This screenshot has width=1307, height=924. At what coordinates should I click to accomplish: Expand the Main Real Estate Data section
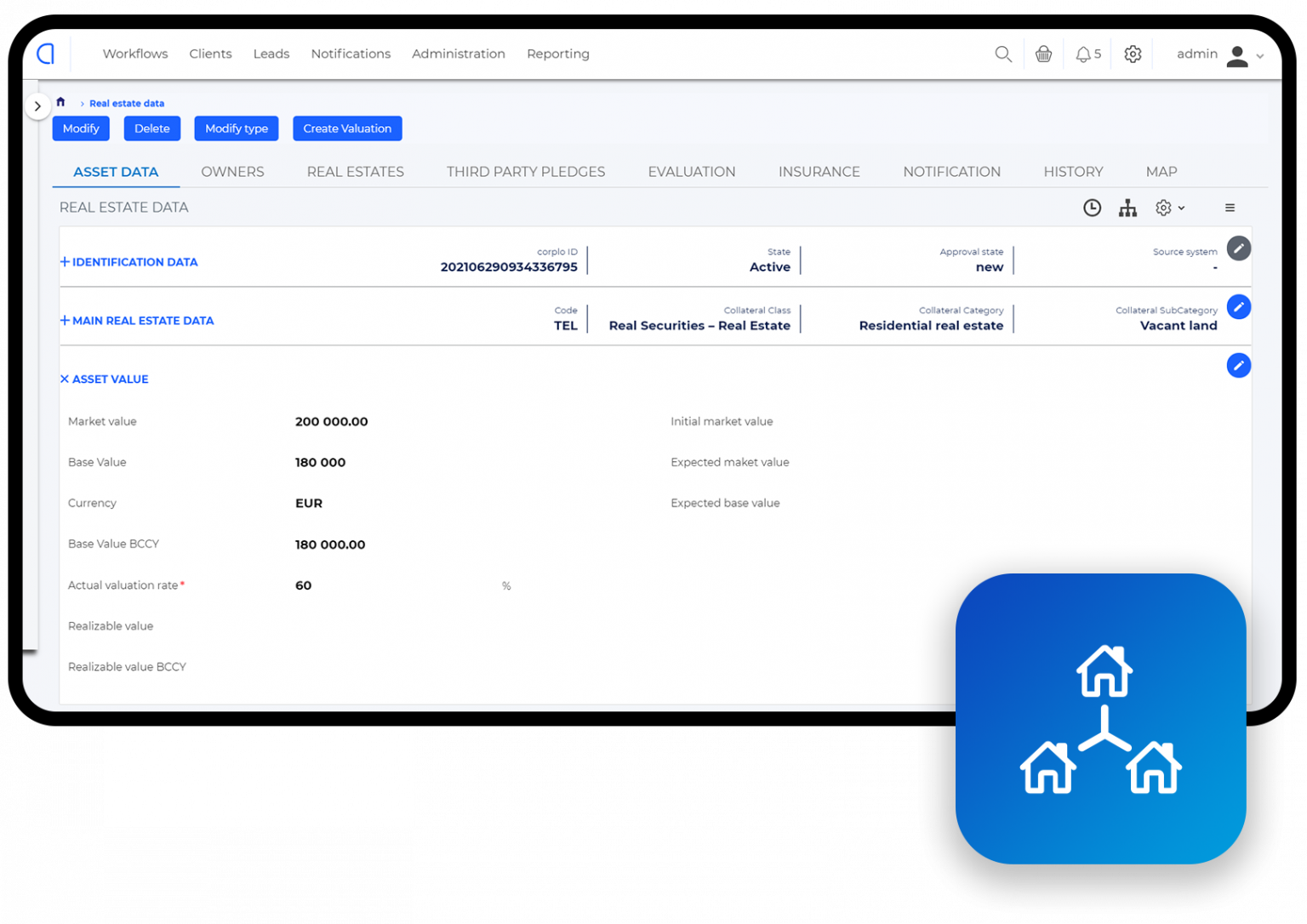137,321
